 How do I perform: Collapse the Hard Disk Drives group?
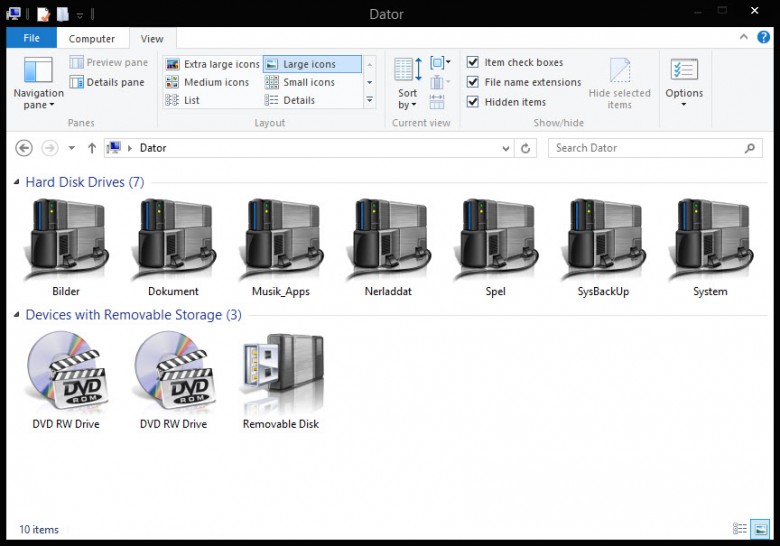(16, 182)
